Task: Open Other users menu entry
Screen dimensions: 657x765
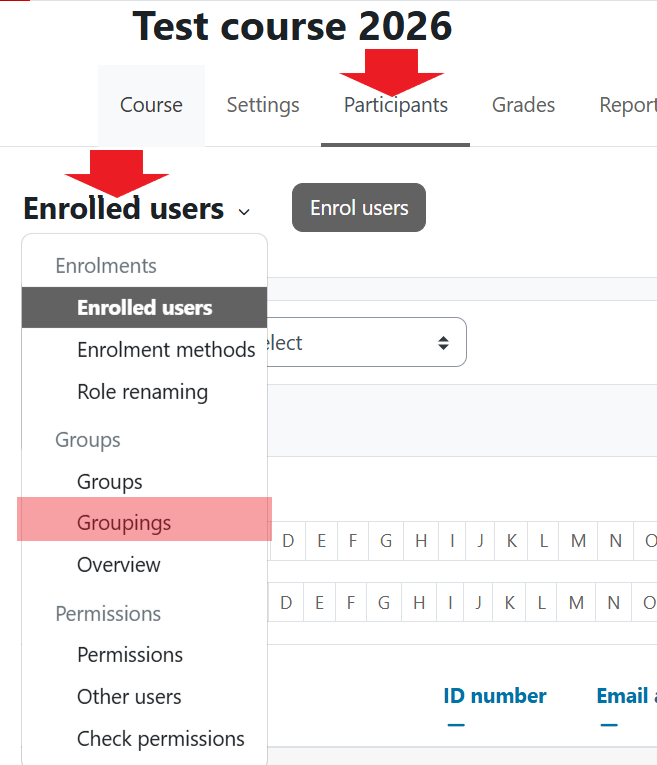Action: (129, 697)
